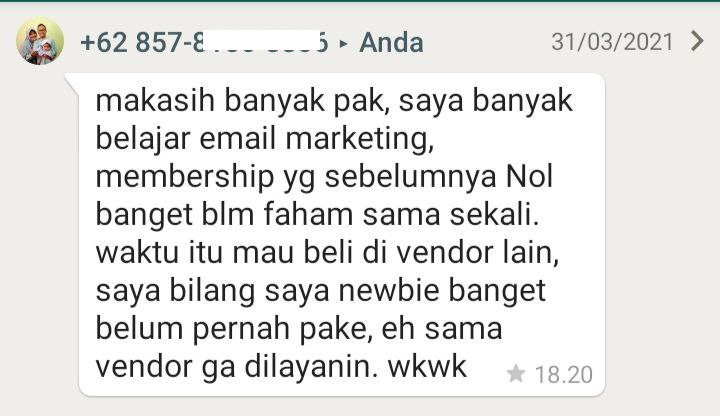Screen dimensions: 720x416
Task: Click the word "dilayanin" in the message
Action: click(x=311, y=367)
